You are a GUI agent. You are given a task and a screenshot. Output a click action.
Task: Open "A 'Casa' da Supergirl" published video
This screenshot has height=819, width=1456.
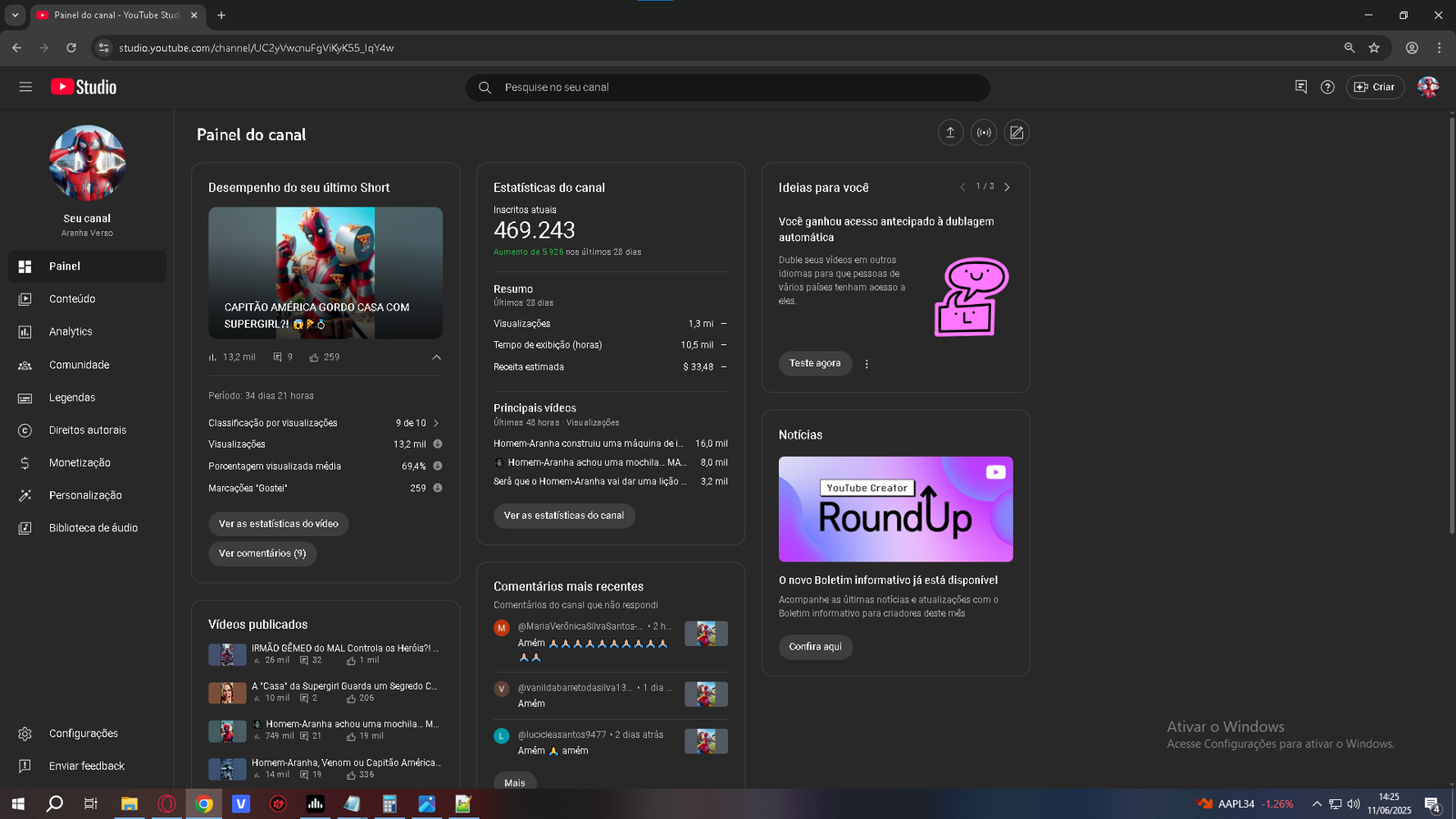[345, 687]
